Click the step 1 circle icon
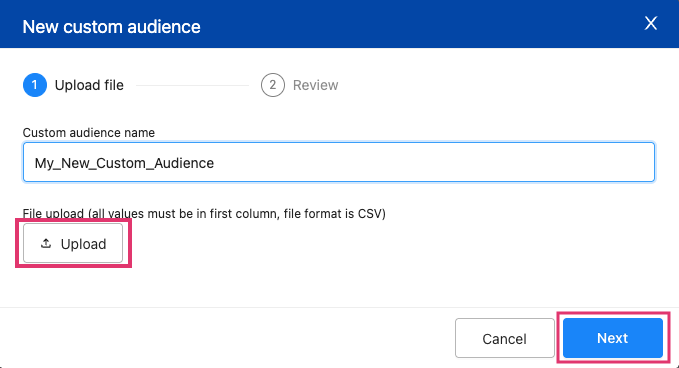679x368 pixels. click(x=35, y=85)
